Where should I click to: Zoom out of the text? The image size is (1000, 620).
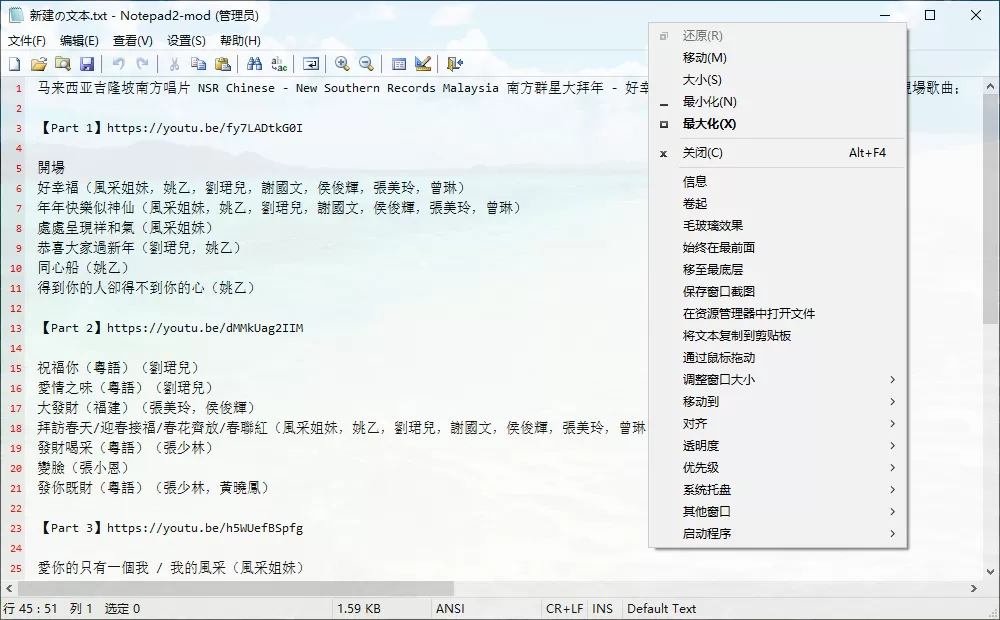pos(367,63)
